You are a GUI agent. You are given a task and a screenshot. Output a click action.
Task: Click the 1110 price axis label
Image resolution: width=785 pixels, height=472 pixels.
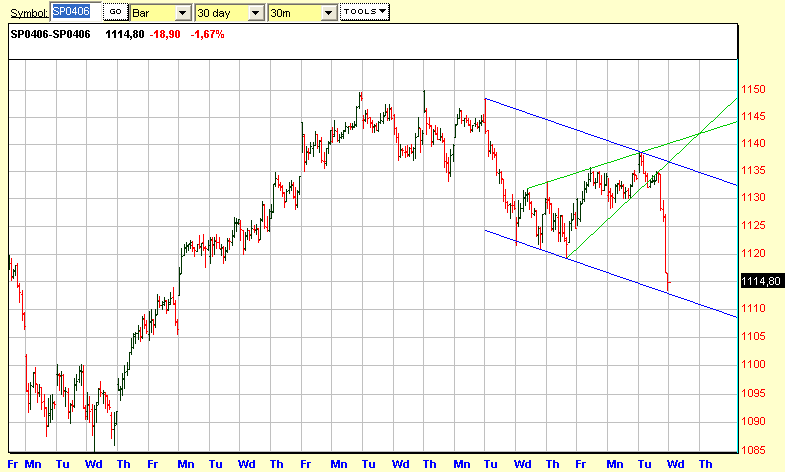(x=753, y=309)
